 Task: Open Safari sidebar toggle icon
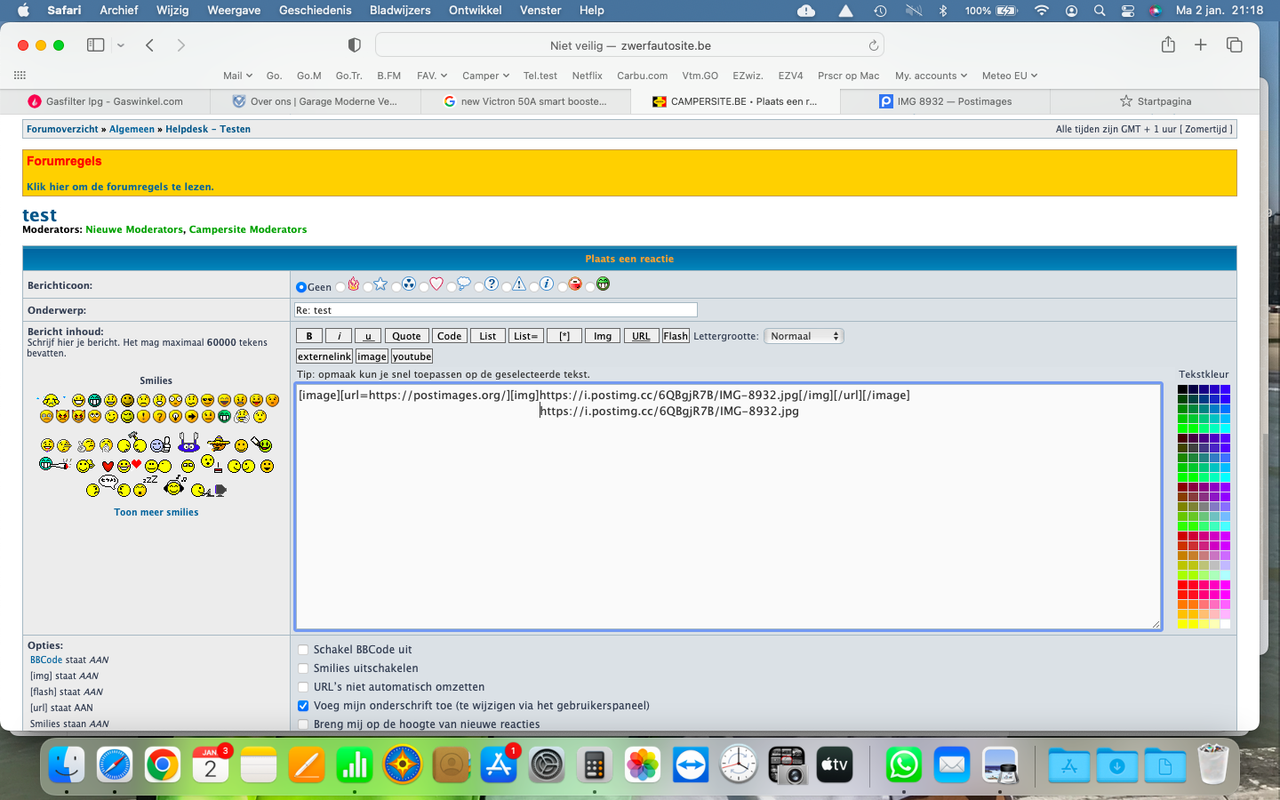pos(96,45)
